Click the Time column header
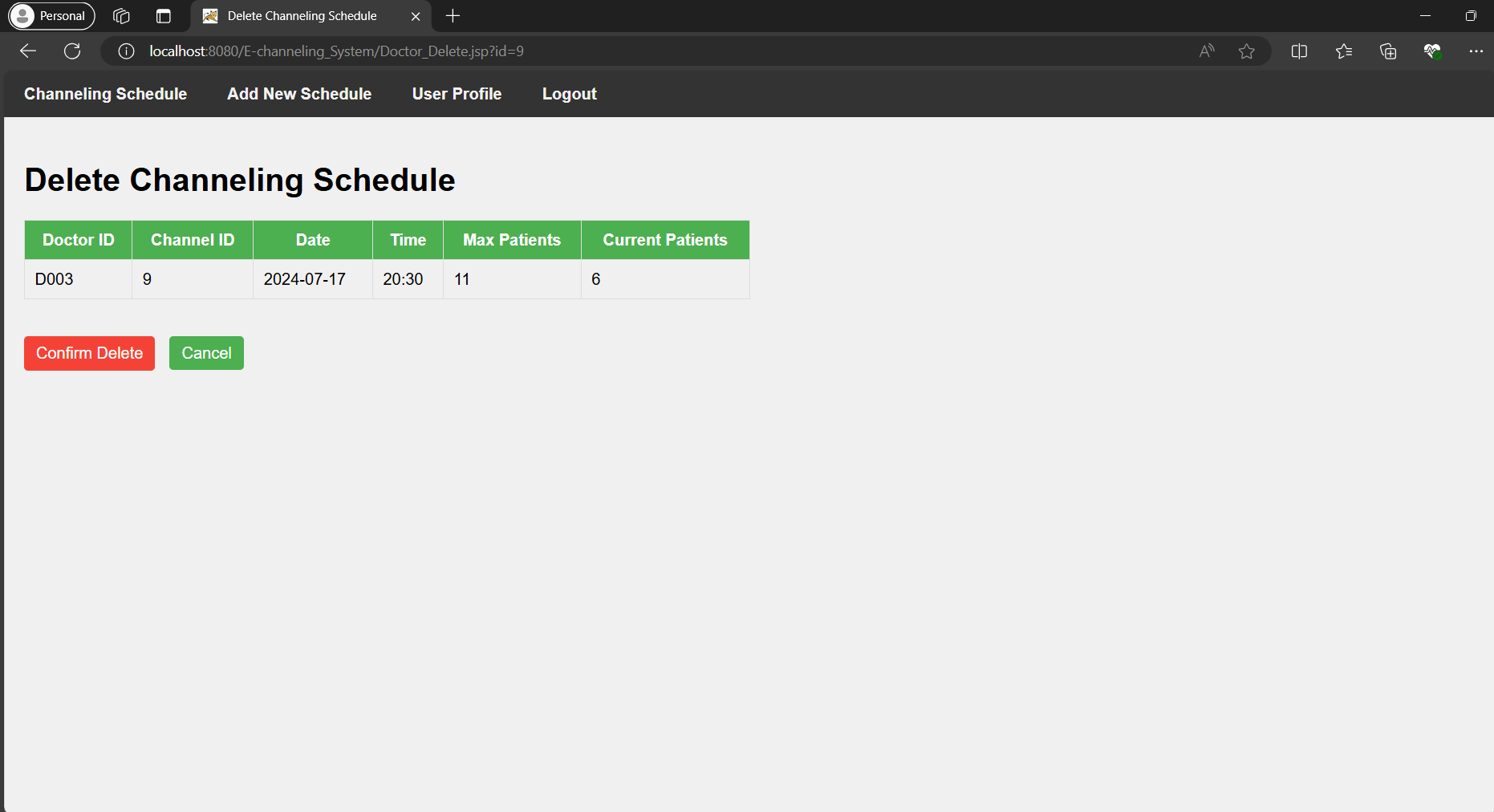This screenshot has width=1494, height=812. [x=408, y=240]
